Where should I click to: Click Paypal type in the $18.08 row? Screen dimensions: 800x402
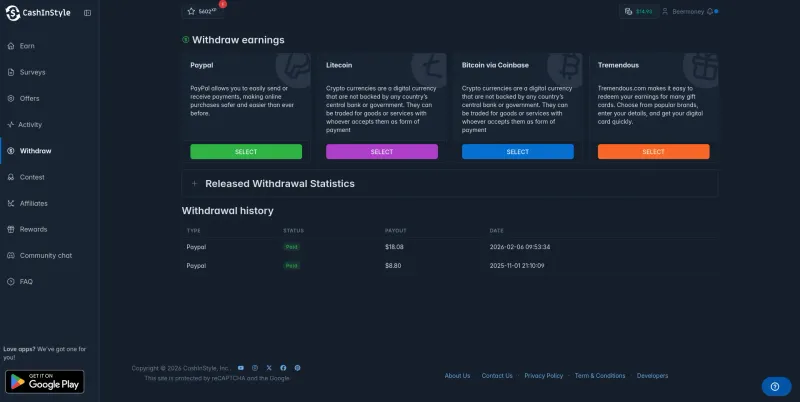(196, 247)
